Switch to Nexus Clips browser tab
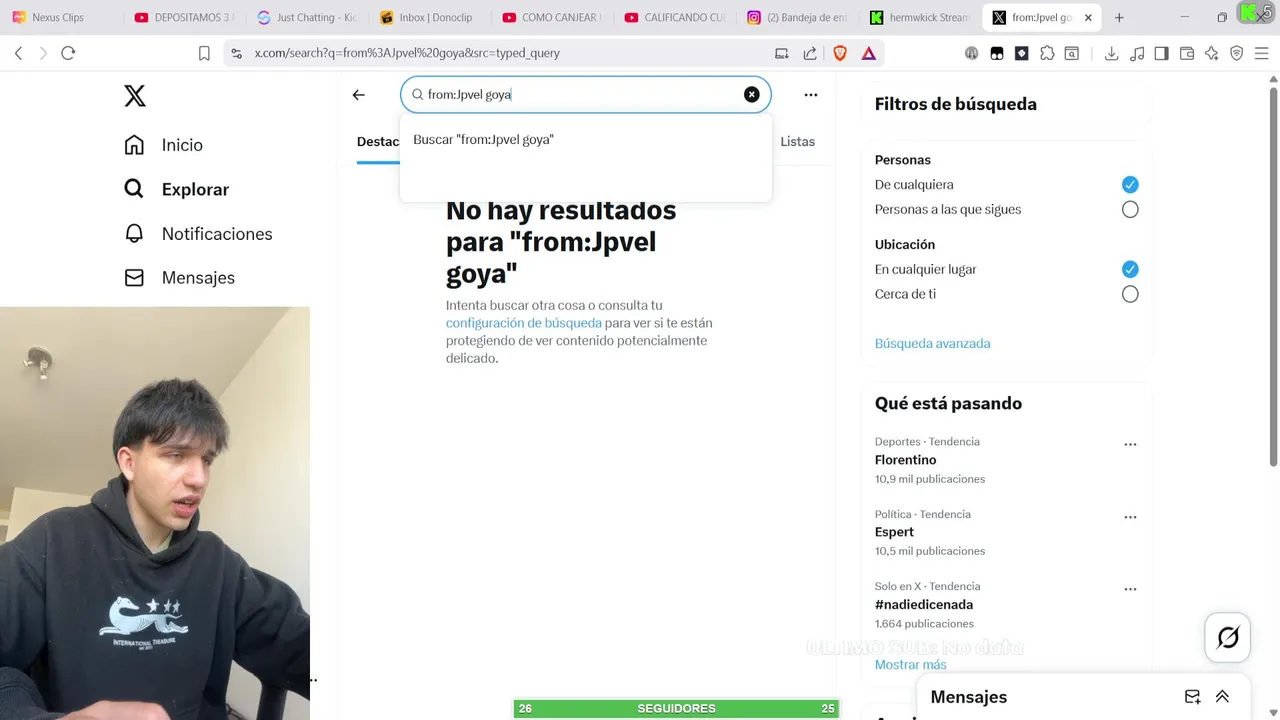 pos(58,17)
